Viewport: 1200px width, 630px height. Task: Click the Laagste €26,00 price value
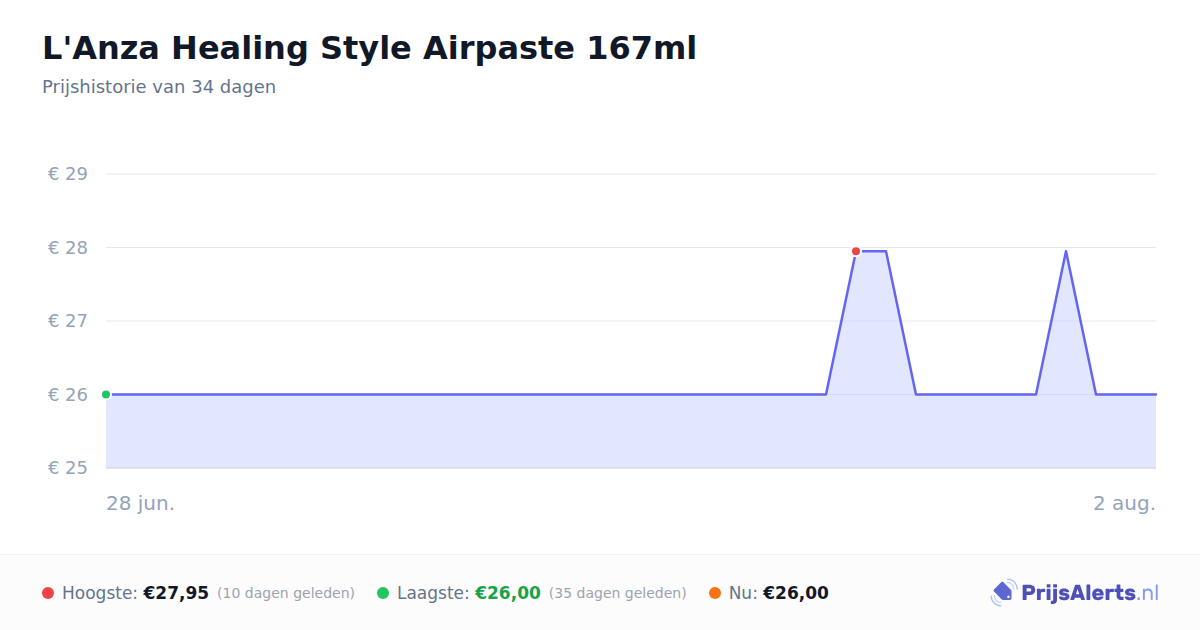[508, 593]
